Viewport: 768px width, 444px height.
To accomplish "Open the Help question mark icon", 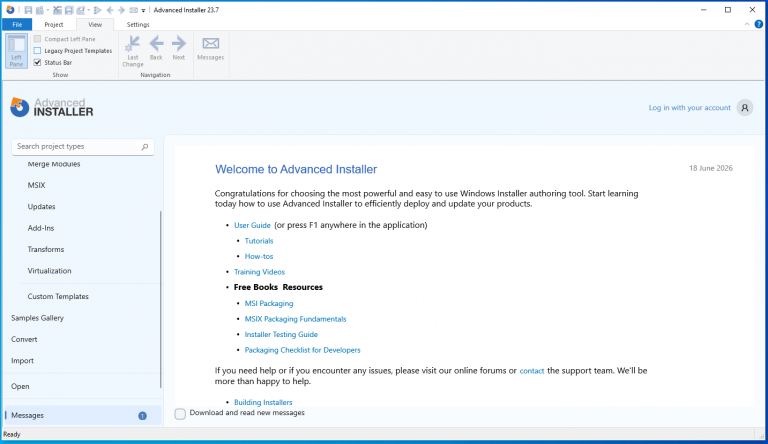I will pyautogui.click(x=759, y=24).
